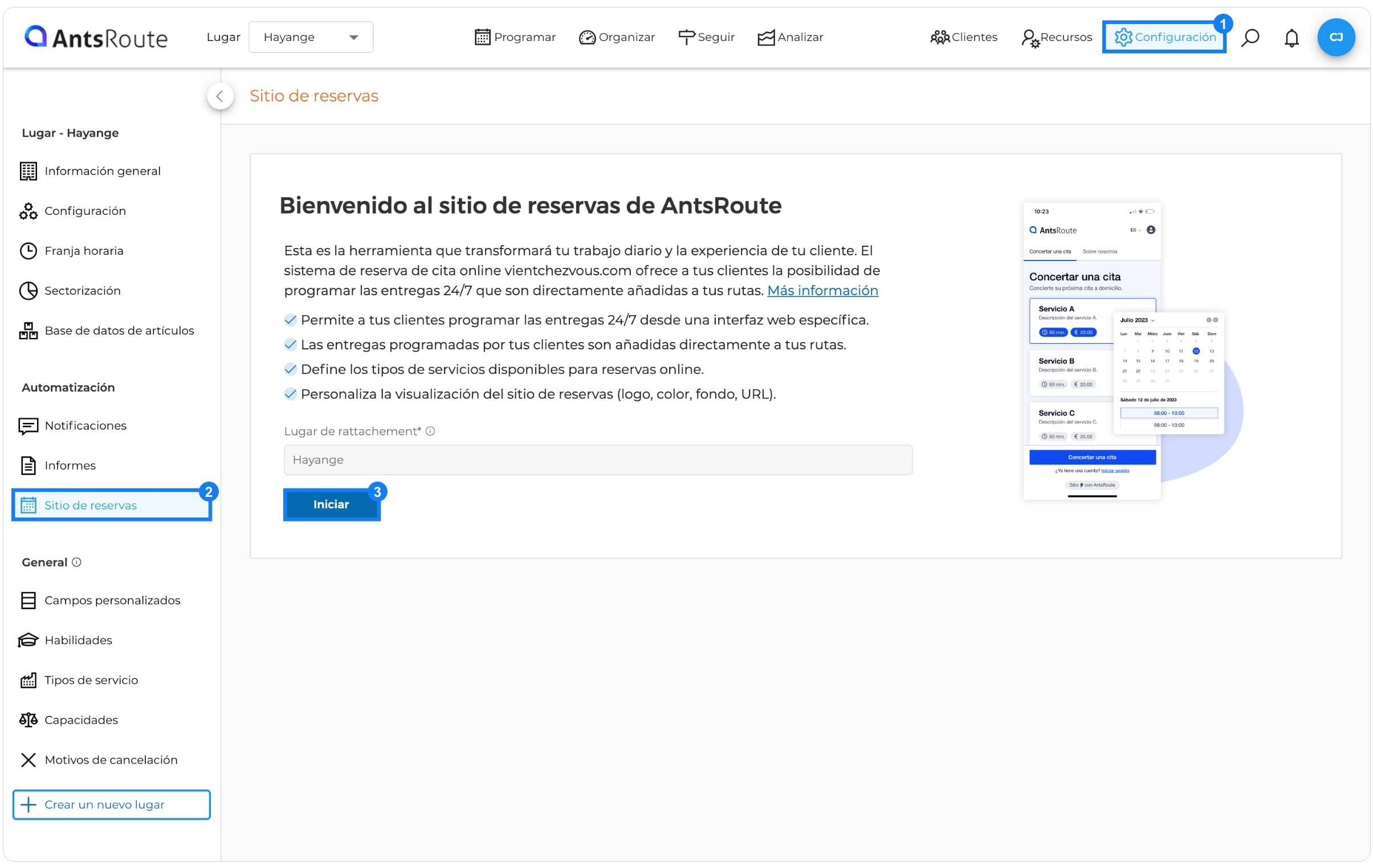Click the Organizar gauge icon
This screenshot has width=1373, height=868.
[x=586, y=37]
